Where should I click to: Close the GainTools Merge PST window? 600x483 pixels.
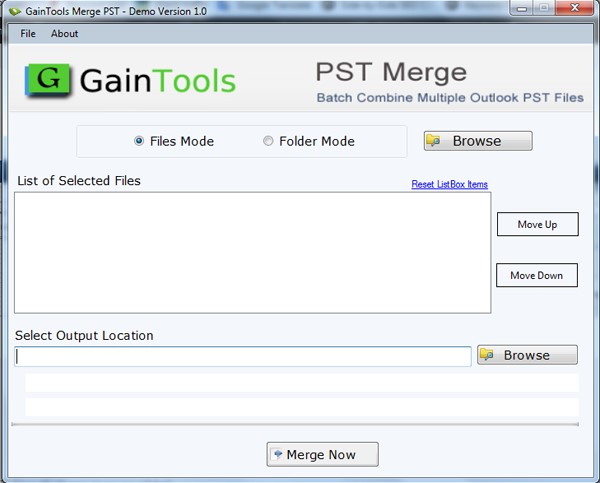(x=574, y=8)
